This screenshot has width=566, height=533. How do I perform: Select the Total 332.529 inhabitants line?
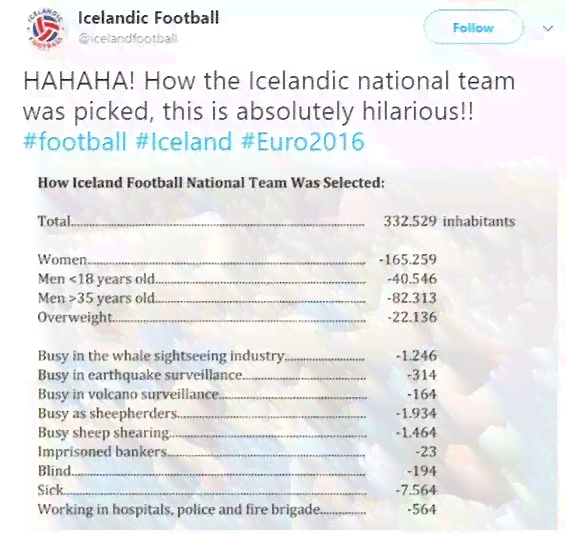point(277,221)
